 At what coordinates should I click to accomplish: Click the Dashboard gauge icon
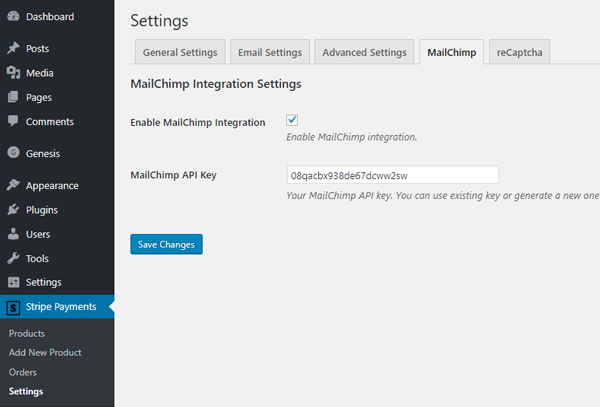click(13, 16)
